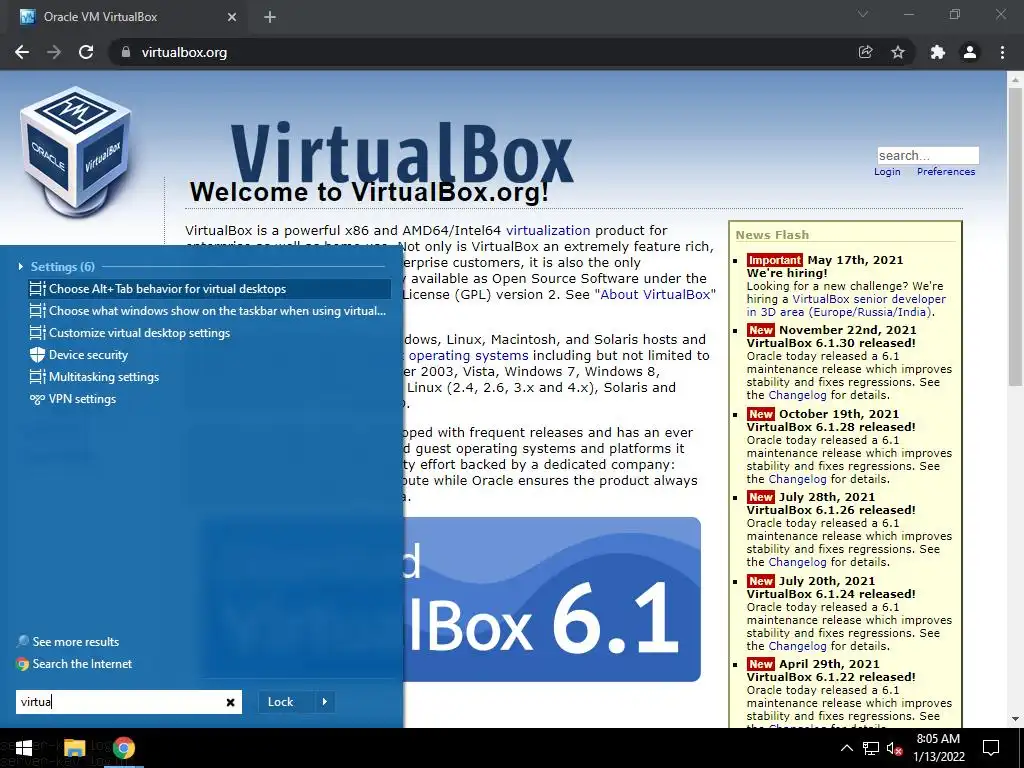1024x768 pixels.
Task: Open File Explorer from the taskbar
Action: coord(74,748)
